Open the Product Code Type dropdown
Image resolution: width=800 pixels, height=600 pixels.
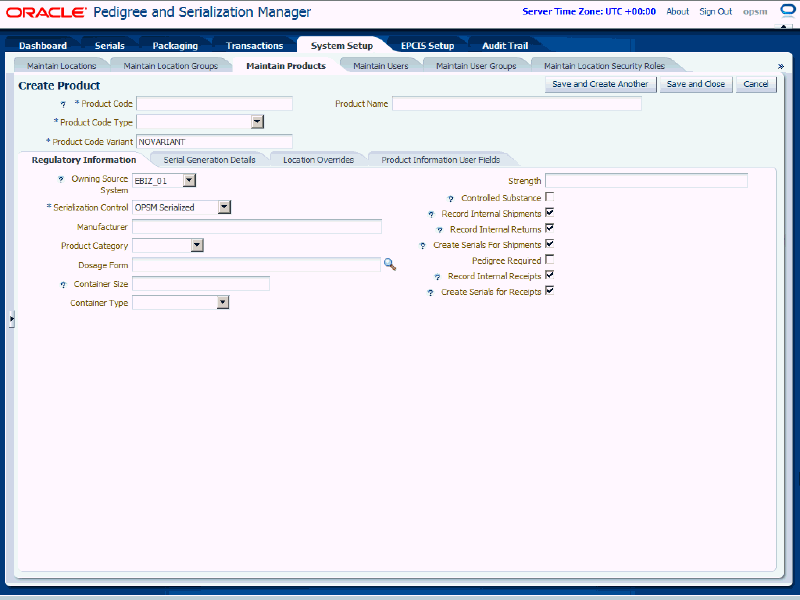coord(258,122)
